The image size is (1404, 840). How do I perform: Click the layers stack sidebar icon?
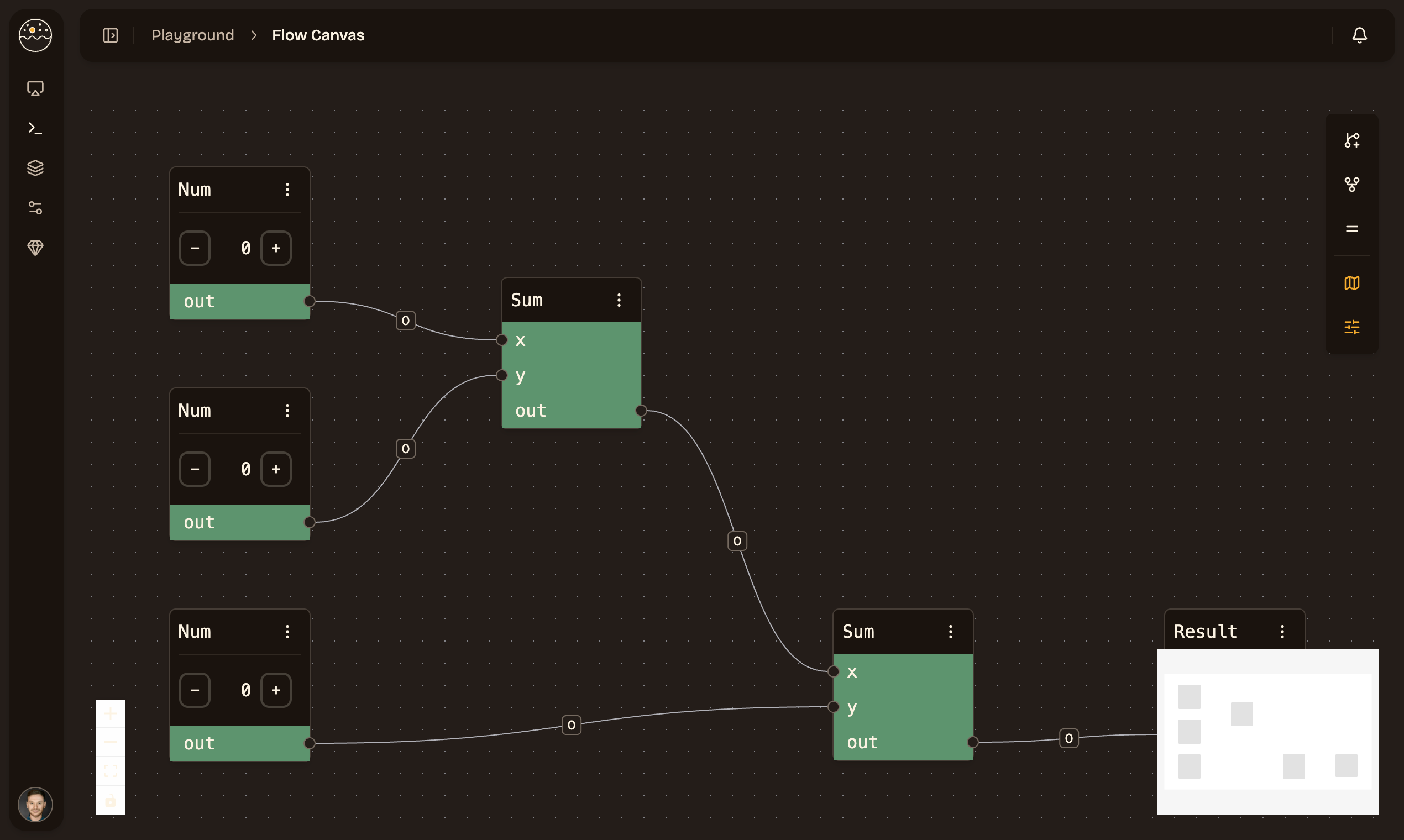click(35, 168)
